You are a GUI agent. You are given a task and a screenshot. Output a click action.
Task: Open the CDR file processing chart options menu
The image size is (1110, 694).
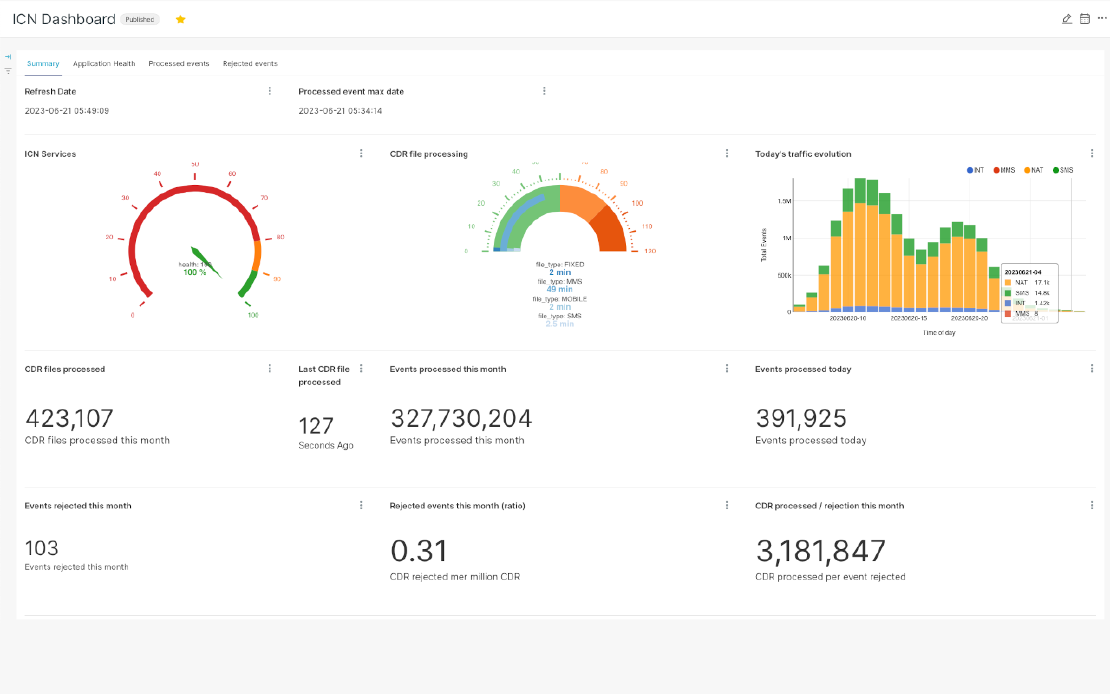[x=726, y=153]
